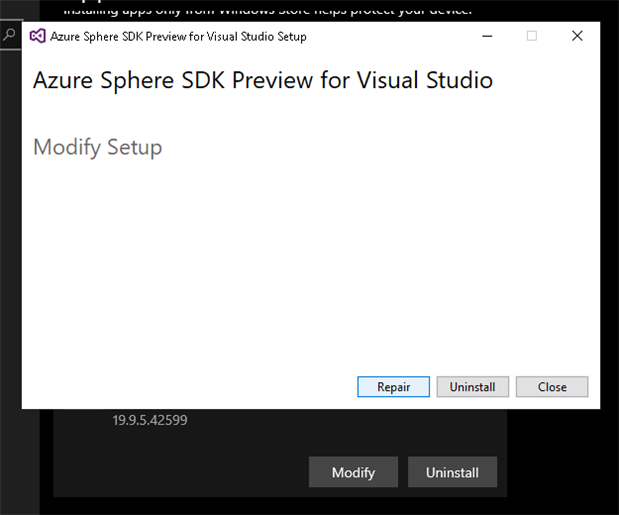Image resolution: width=619 pixels, height=515 pixels.
Task: Click the search magnifier icon in Settings
Action: click(9, 35)
